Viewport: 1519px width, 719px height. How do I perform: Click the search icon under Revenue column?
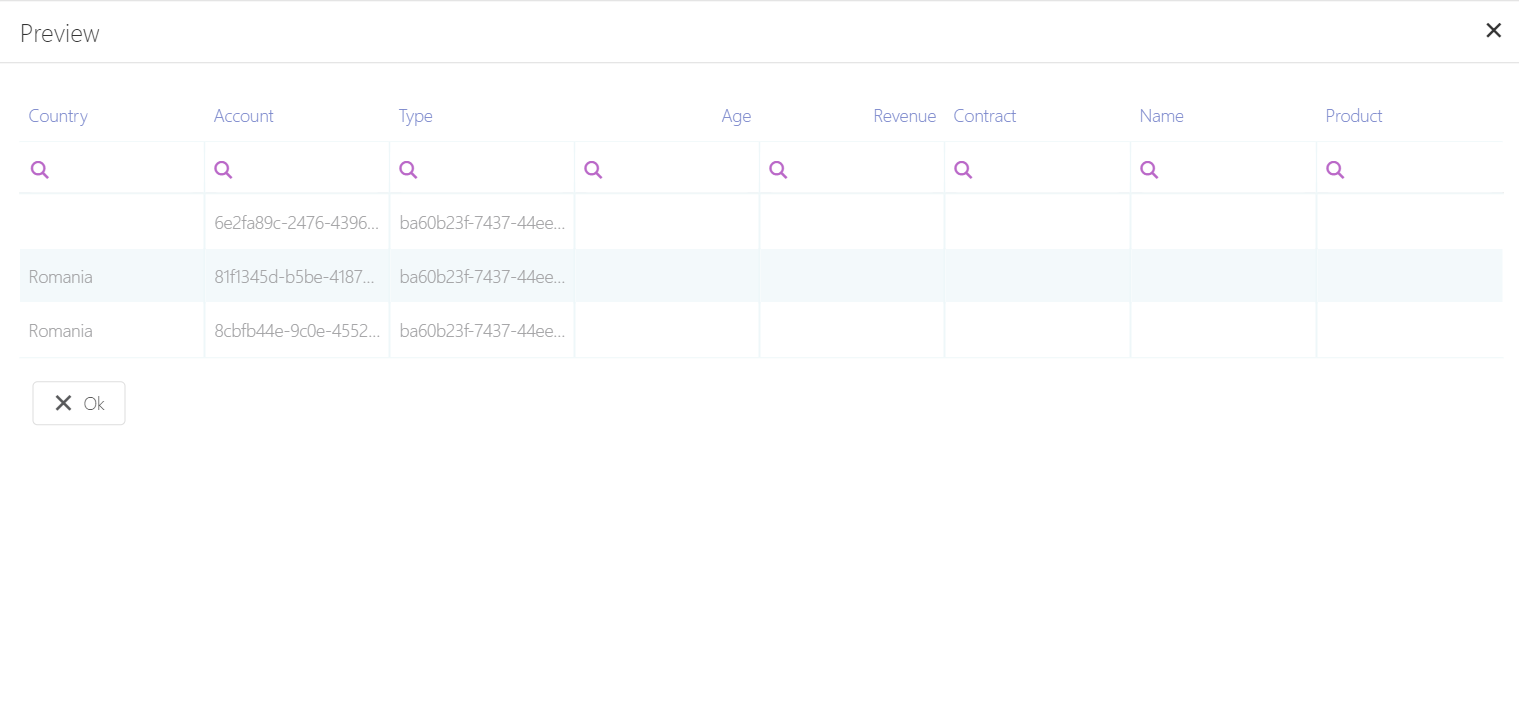click(778, 170)
